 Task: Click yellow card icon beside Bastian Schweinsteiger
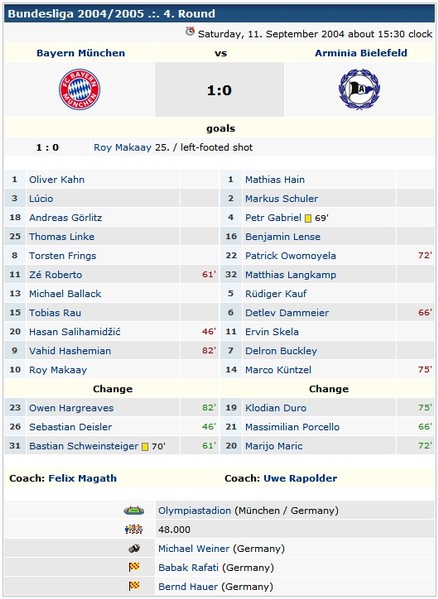[145, 447]
